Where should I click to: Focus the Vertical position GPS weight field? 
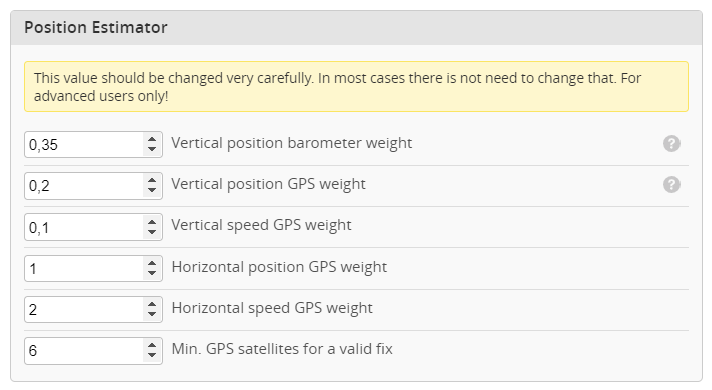coord(84,185)
